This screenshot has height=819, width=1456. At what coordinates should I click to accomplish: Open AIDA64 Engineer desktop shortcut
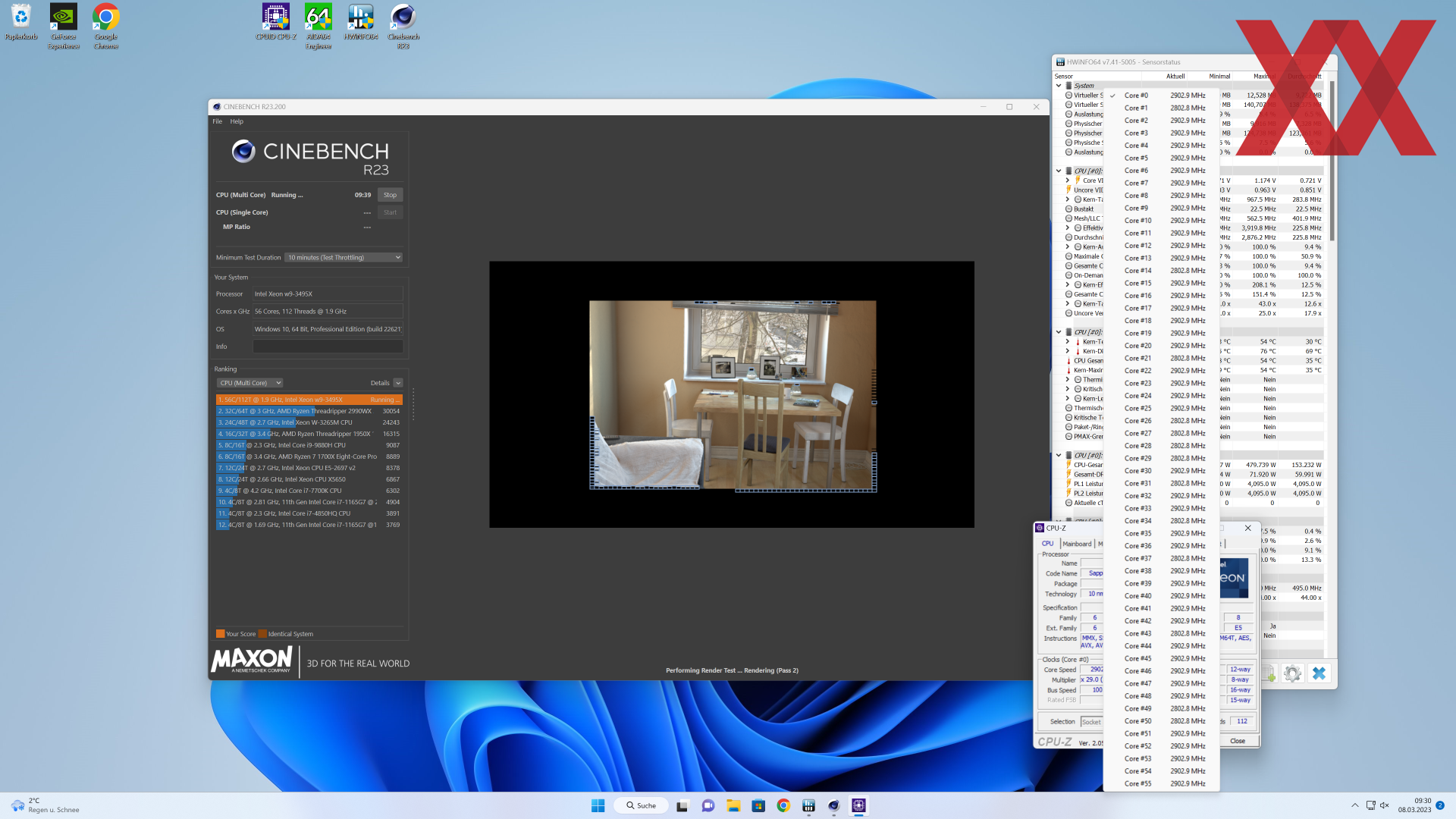(x=318, y=27)
